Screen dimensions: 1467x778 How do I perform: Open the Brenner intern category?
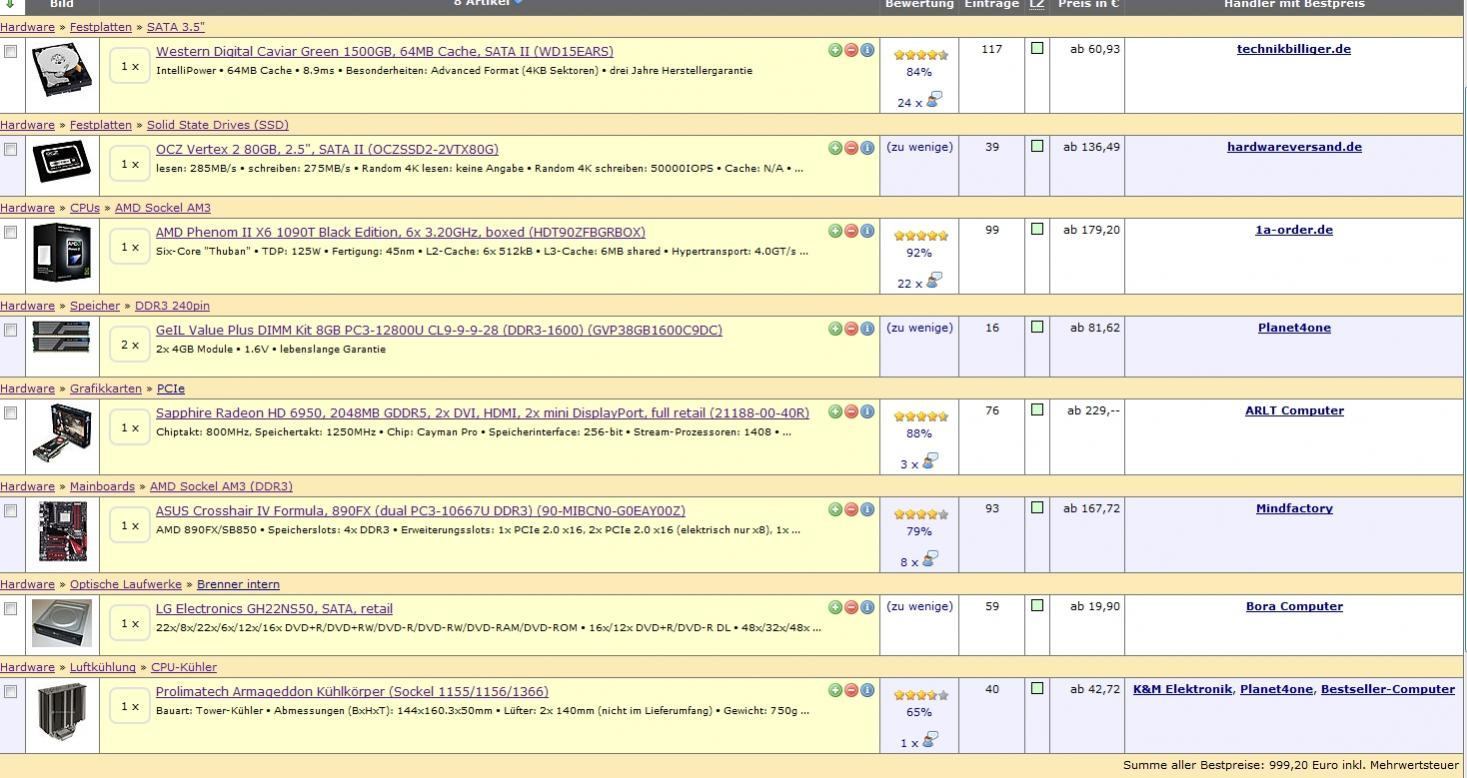click(238, 585)
